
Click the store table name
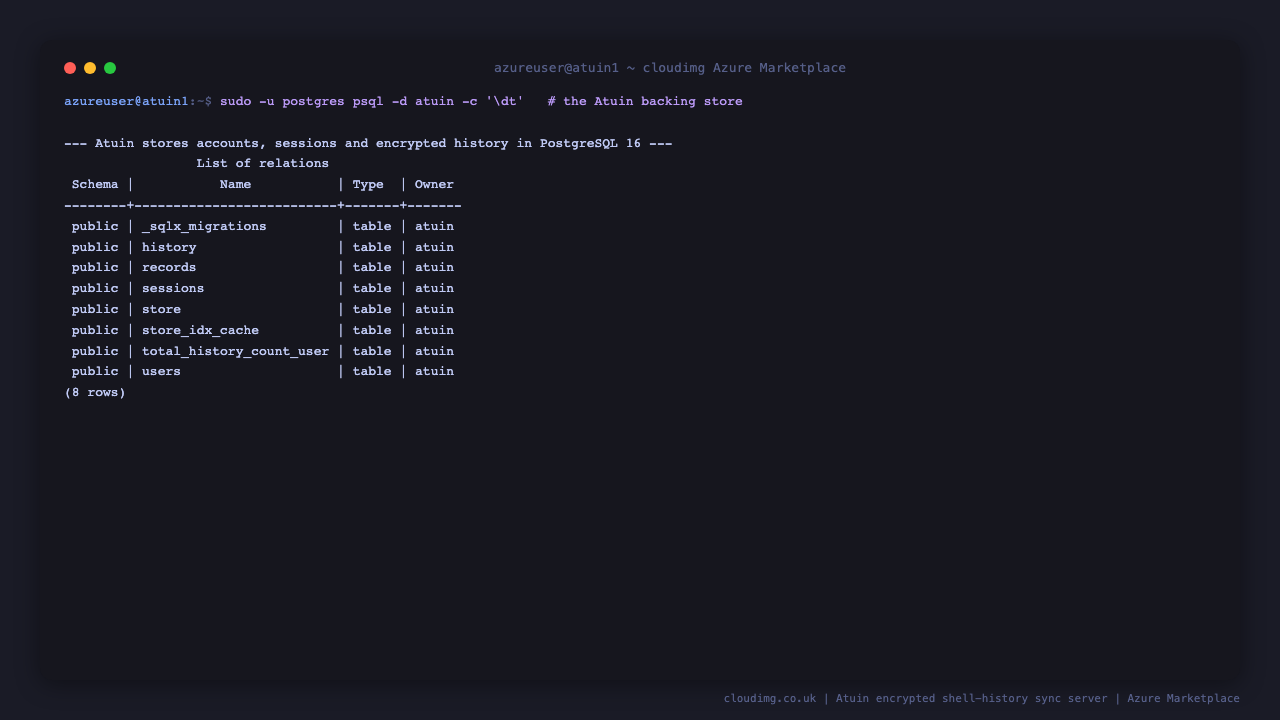click(161, 309)
